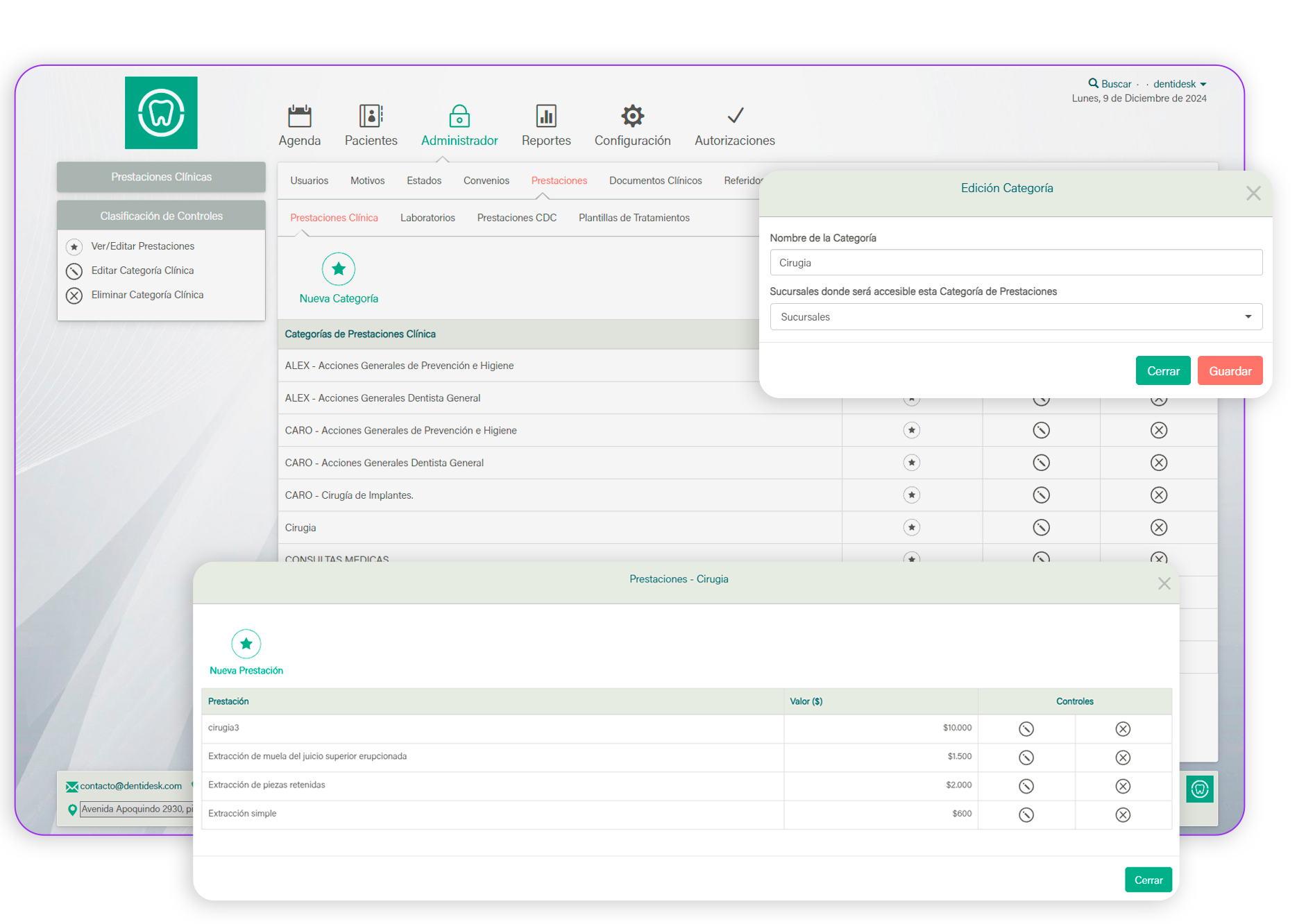Delete the CARO - Cirugía de Implantes category

[1158, 495]
